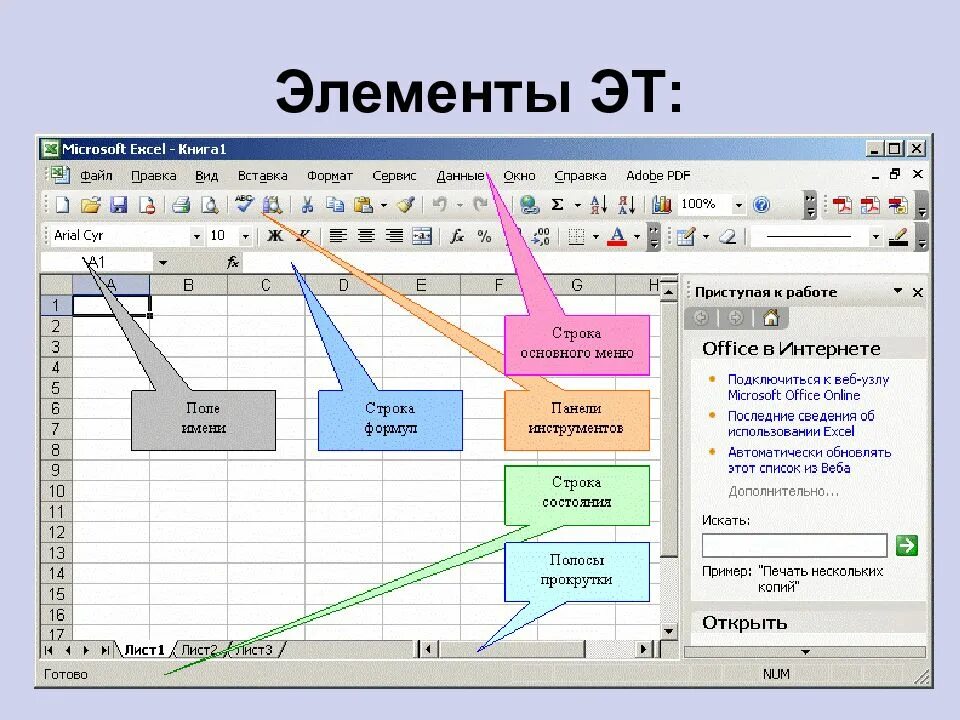This screenshot has width=960, height=720.
Task: Expand the AutoSum functions arrow
Action: (577, 205)
